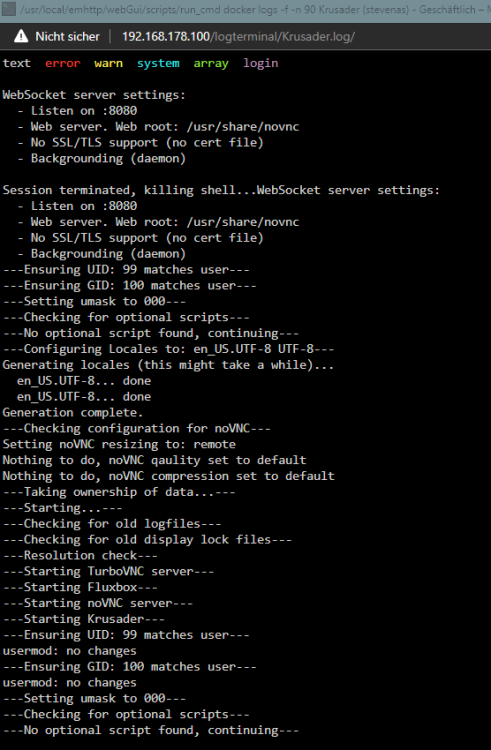Click the 'Session terminated, killing shell' line
Image resolution: width=491 pixels, height=750 pixels.
221,190
